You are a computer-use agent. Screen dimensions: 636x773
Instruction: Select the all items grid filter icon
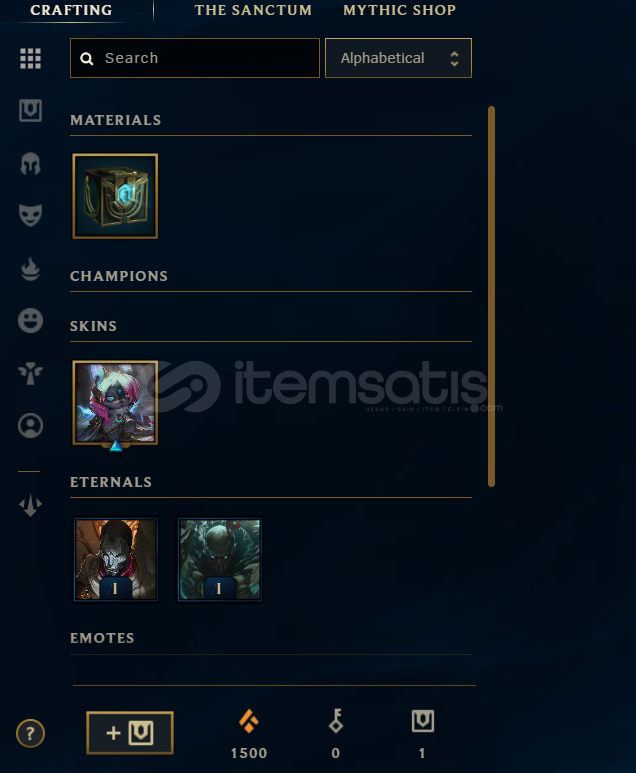30,58
